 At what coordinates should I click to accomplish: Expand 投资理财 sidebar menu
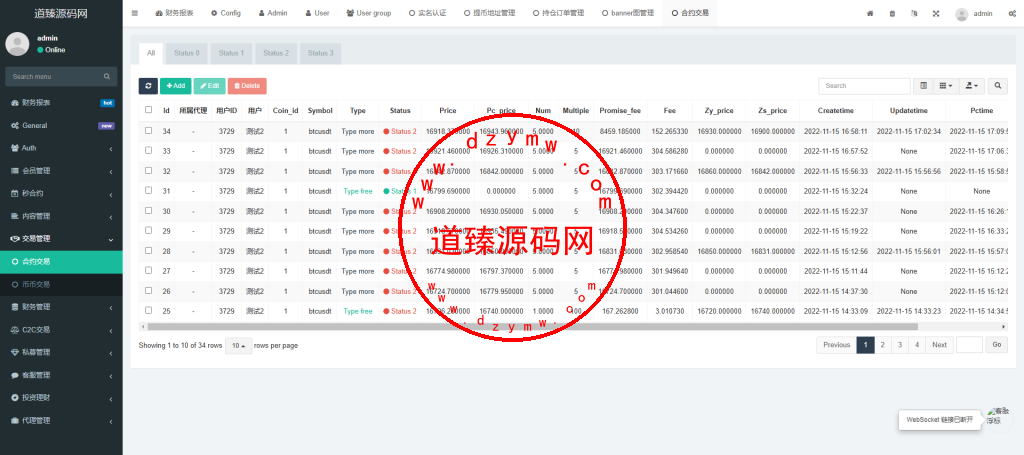pyautogui.click(x=61, y=398)
